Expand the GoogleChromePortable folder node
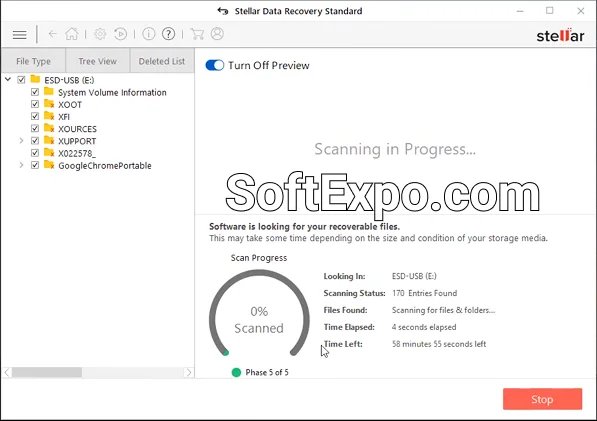The height and width of the screenshot is (421, 597). click(21, 165)
